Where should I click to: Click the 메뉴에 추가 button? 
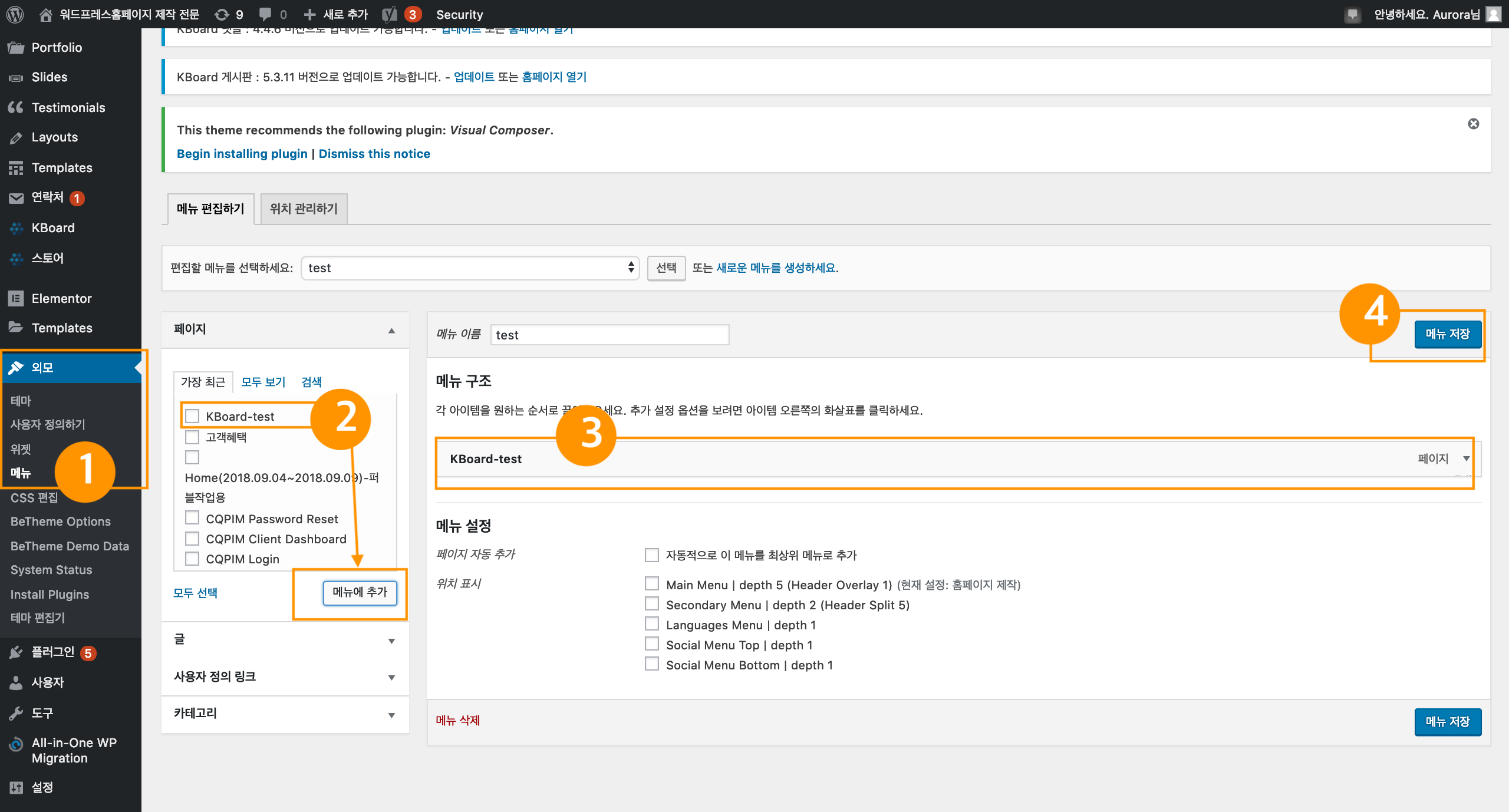click(x=360, y=592)
